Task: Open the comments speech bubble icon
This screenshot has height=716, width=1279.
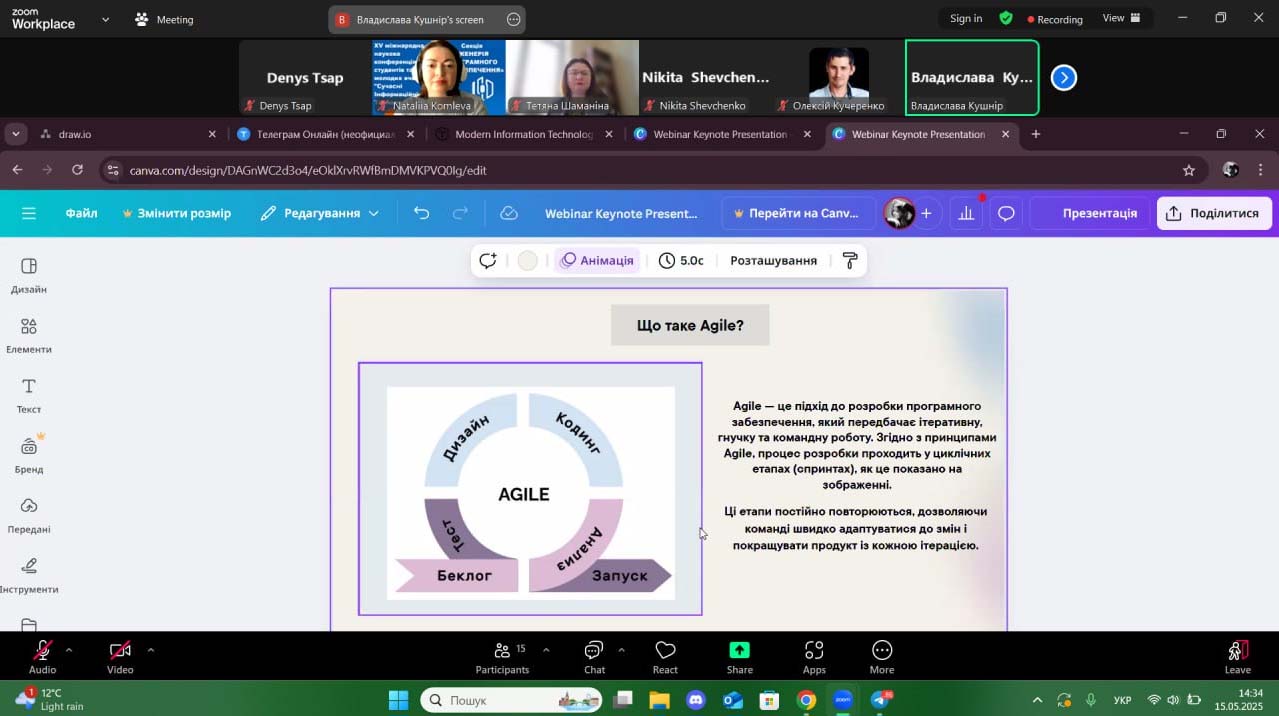Action: click(x=1007, y=213)
